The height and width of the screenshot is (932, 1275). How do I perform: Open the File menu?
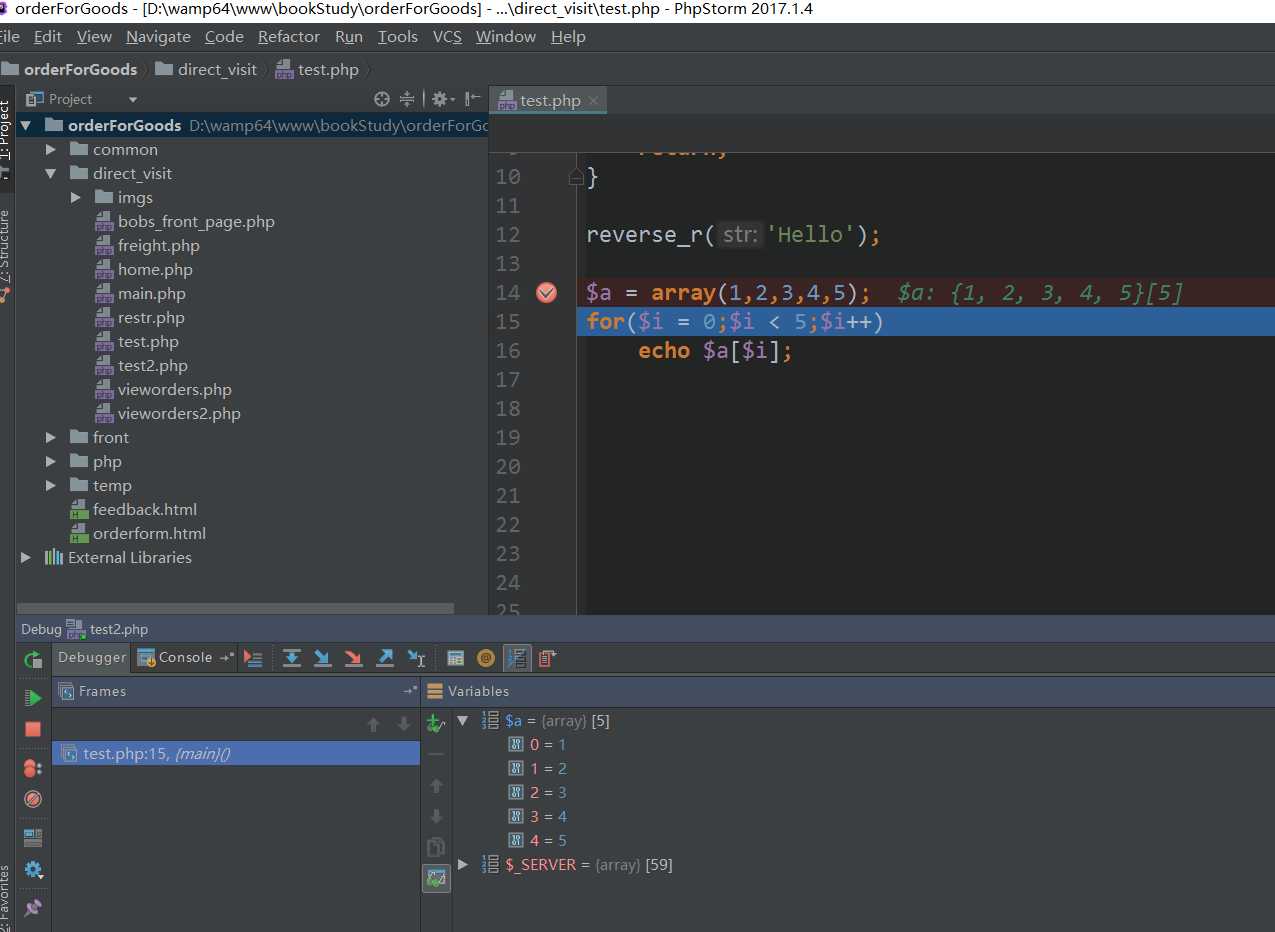pos(10,36)
